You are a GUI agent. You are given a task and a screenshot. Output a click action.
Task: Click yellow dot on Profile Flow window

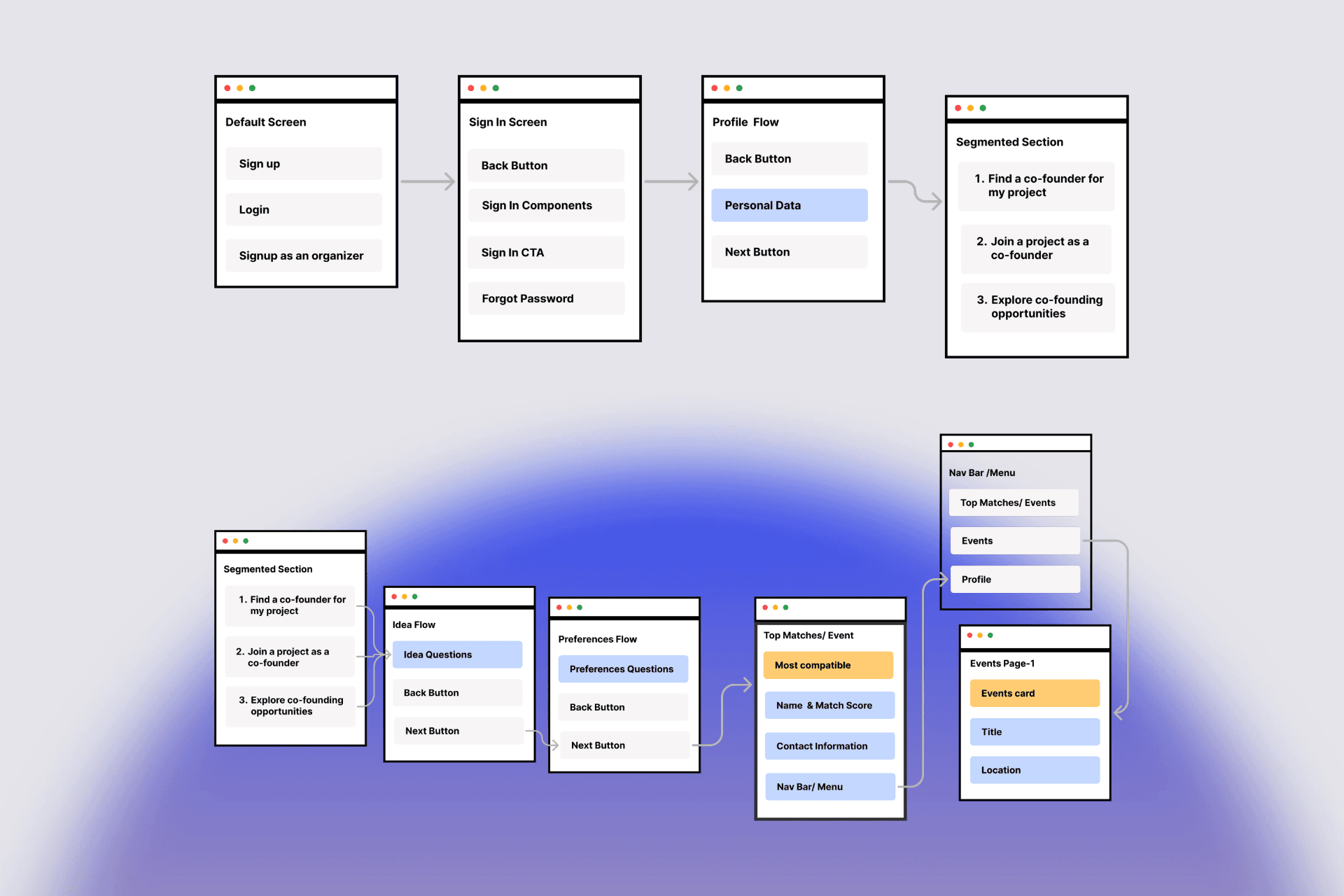(x=727, y=88)
